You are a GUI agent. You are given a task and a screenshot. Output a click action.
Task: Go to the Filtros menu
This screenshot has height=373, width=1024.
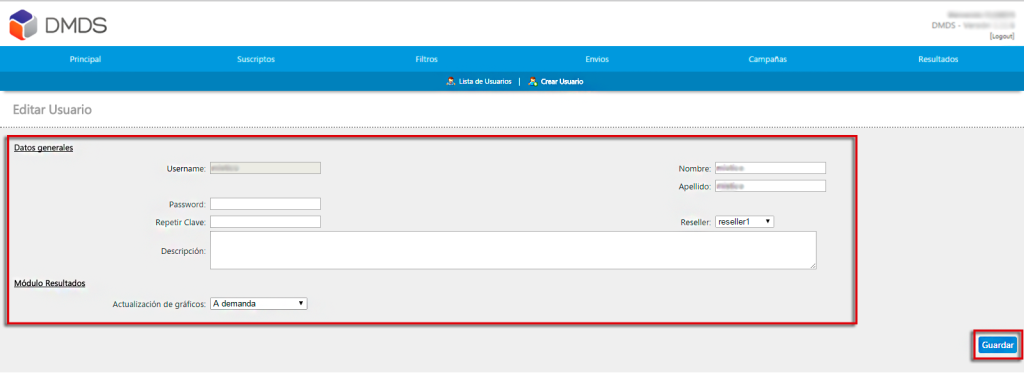[x=426, y=59]
